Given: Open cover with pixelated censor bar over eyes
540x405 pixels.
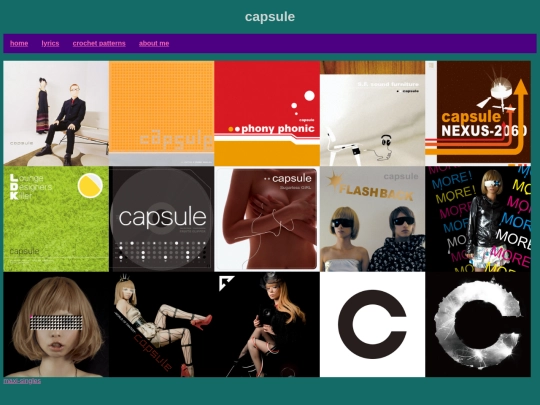Looking at the screenshot, I should click(56, 324).
